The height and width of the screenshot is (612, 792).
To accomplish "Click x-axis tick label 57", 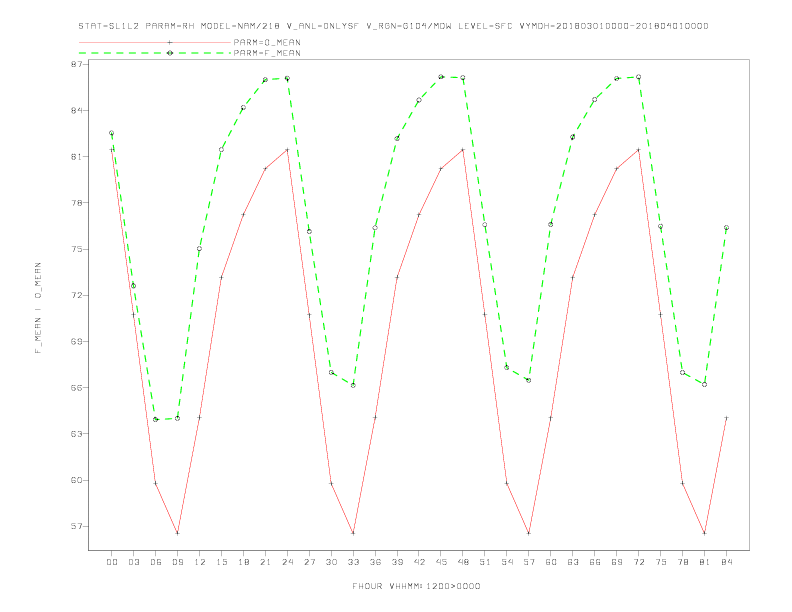I will click(529, 562).
